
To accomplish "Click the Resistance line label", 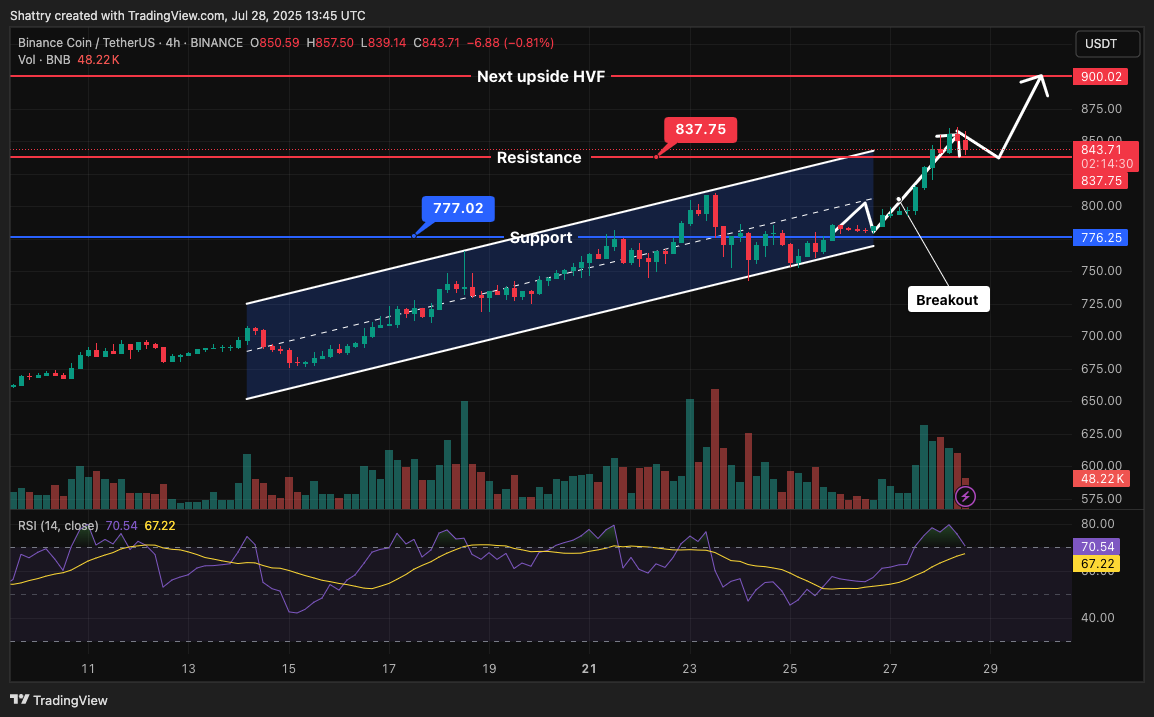I will tap(539, 158).
